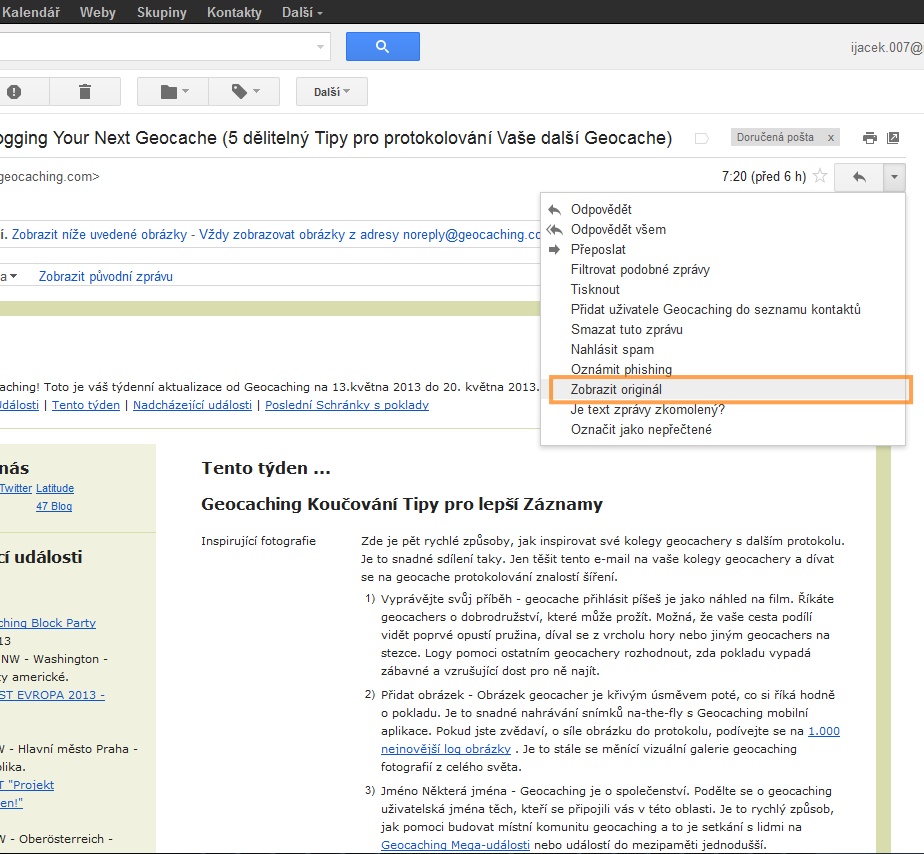Toggle the more-actions arrow next to reply
This screenshot has width=924, height=854.
pos(893,177)
